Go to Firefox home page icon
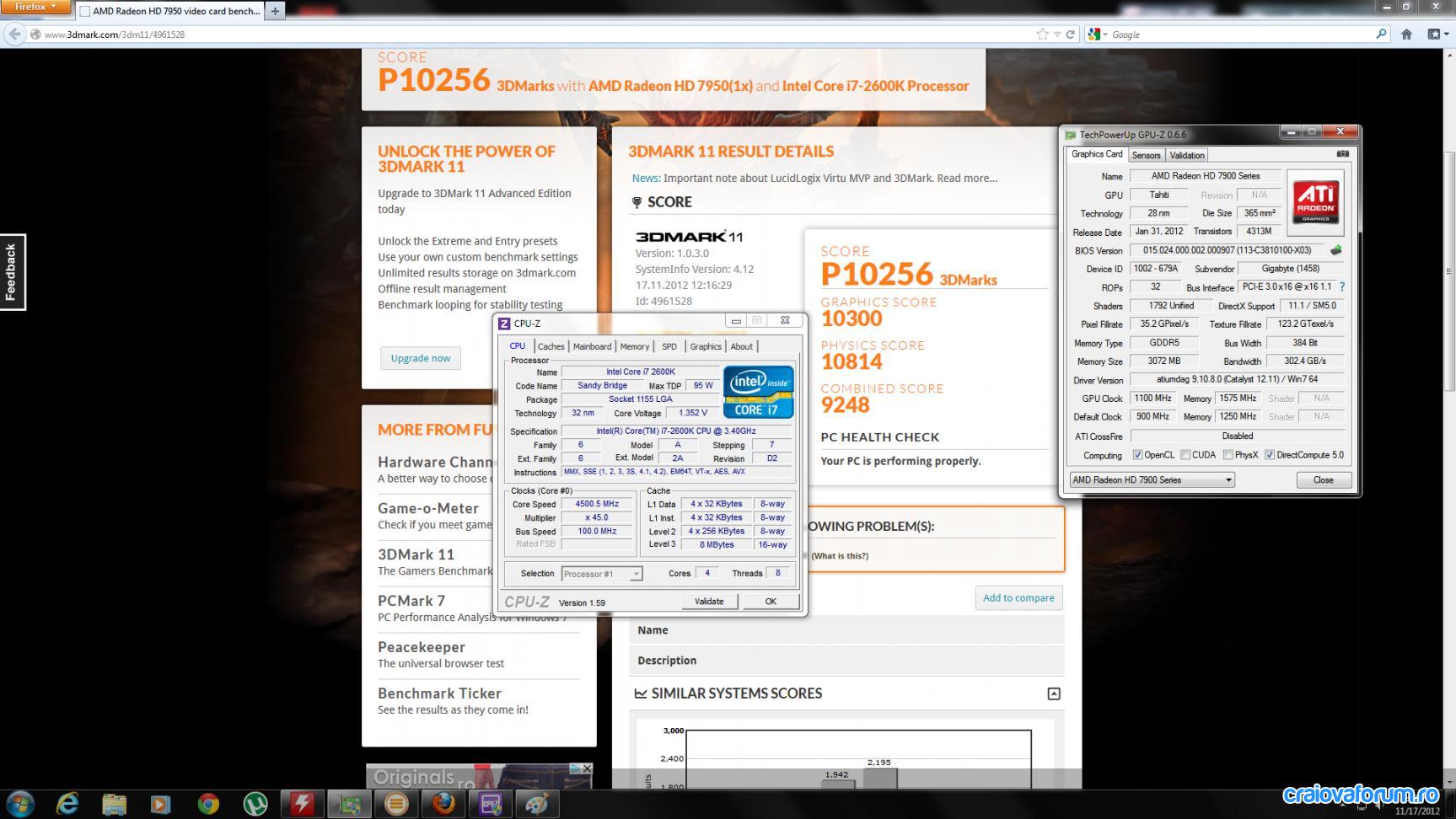 click(1406, 35)
